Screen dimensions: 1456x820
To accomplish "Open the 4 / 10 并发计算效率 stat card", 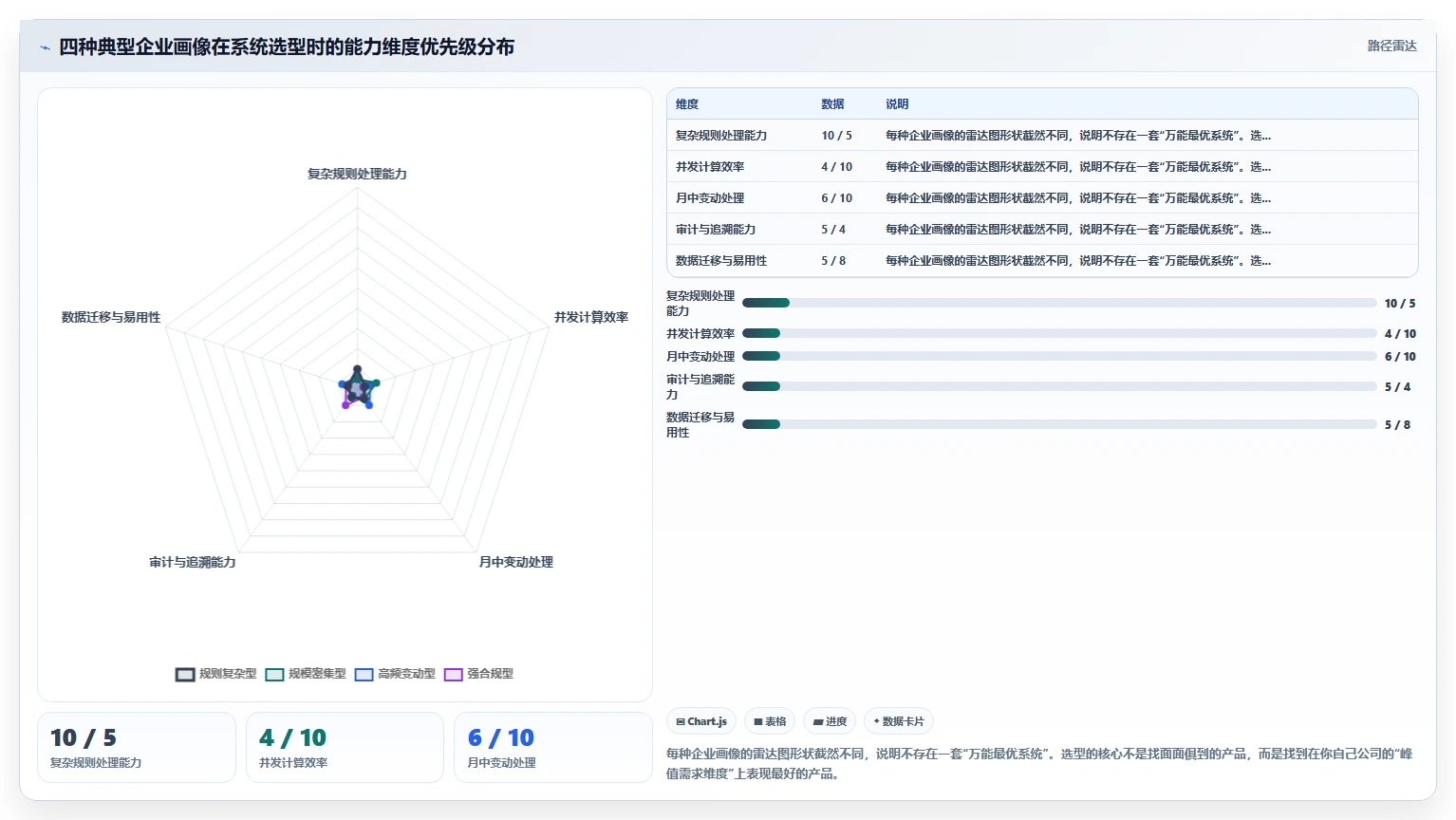I will [x=345, y=748].
